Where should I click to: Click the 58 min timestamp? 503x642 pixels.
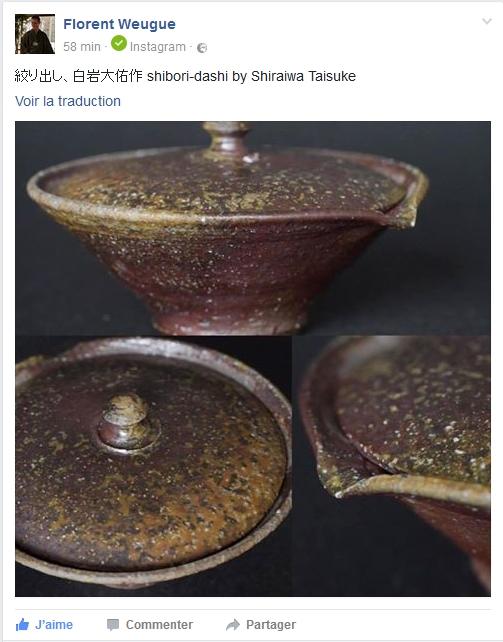point(82,47)
